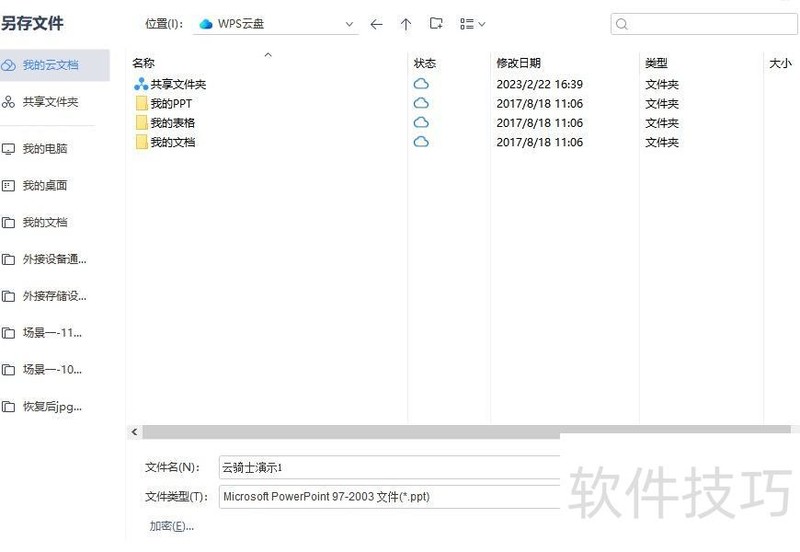Image resolution: width=800 pixels, height=552 pixels.
Task: Select 我的云文档 in the sidebar
Action: (x=54, y=65)
